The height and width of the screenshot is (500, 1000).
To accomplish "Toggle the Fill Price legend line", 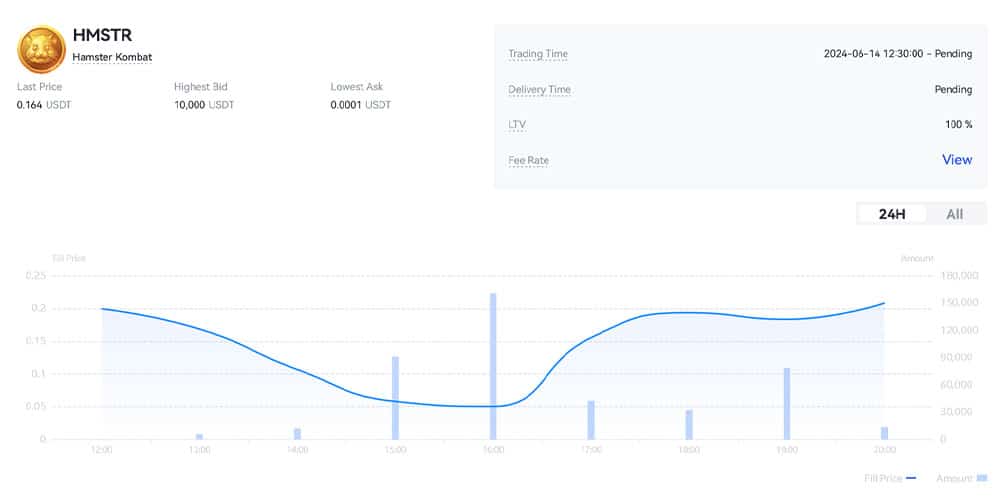I will [909, 478].
